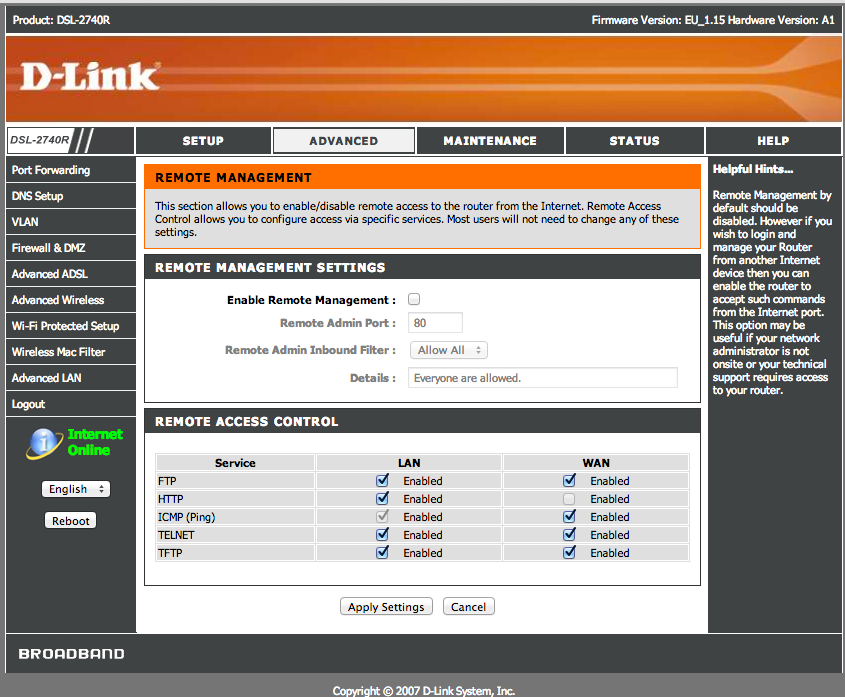
Task: Disable FTP access on WAN
Action: tap(569, 480)
